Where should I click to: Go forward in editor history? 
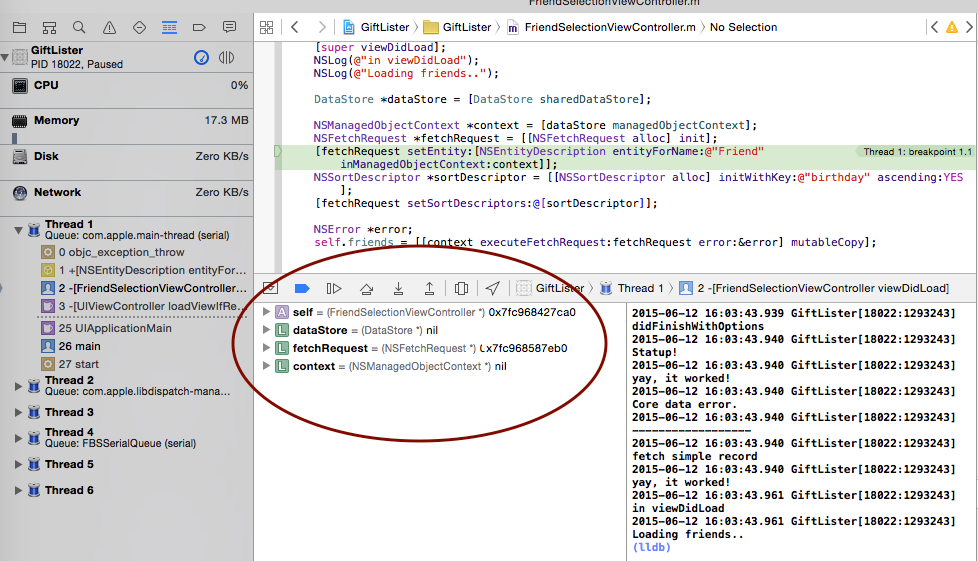tap(322, 27)
